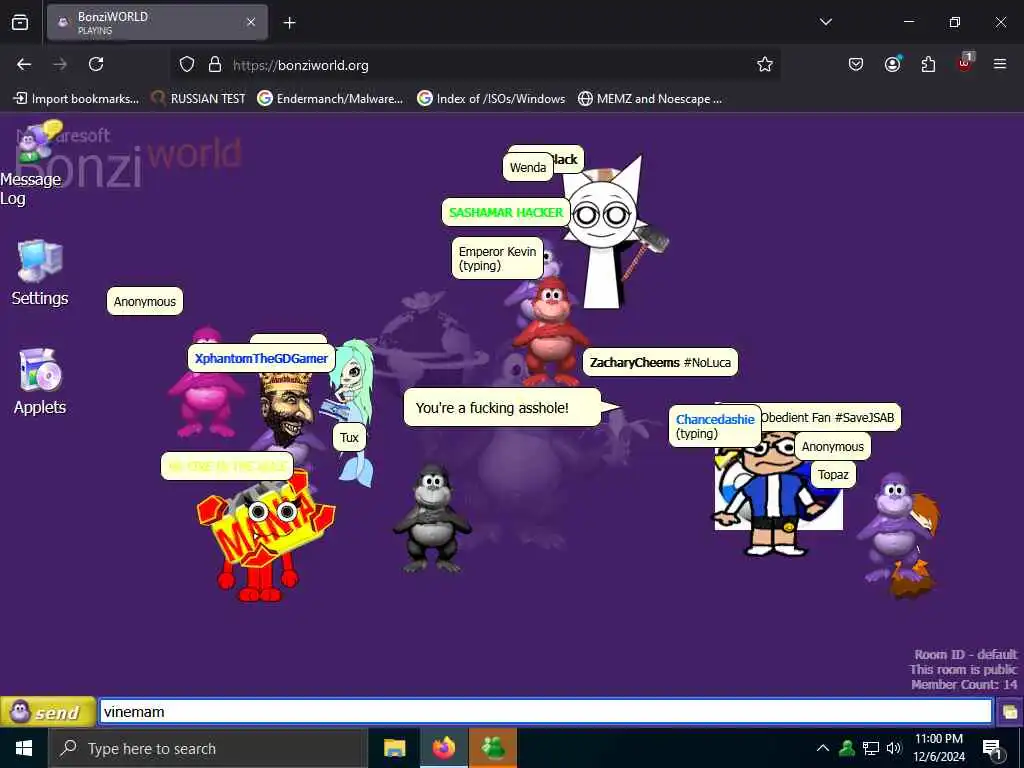Open the Windows Start menu

24,748
